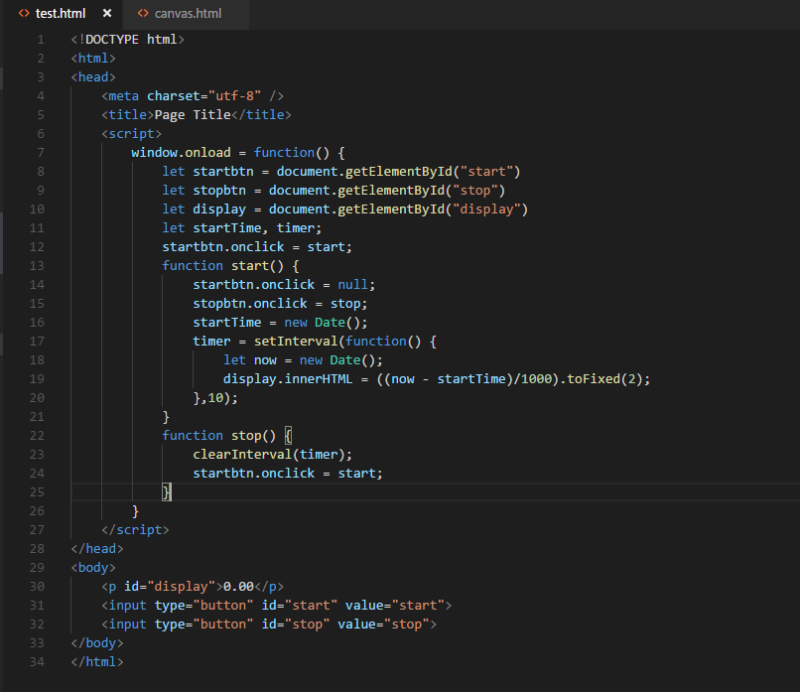Image resolution: width=800 pixels, height=692 pixels.
Task: Click line number 34 in the gutter
Action: 38,662
